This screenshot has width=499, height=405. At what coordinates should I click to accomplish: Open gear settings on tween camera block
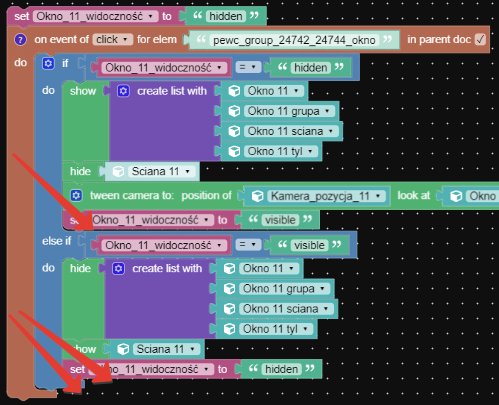pyautogui.click(x=76, y=195)
